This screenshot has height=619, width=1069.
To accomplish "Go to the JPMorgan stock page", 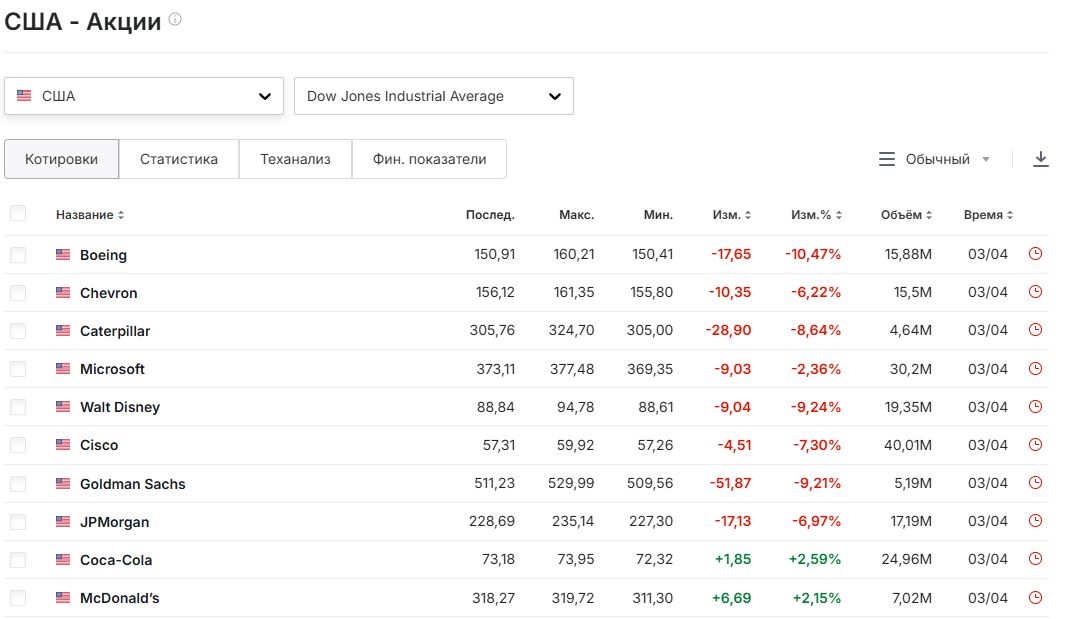I will pyautogui.click(x=114, y=522).
